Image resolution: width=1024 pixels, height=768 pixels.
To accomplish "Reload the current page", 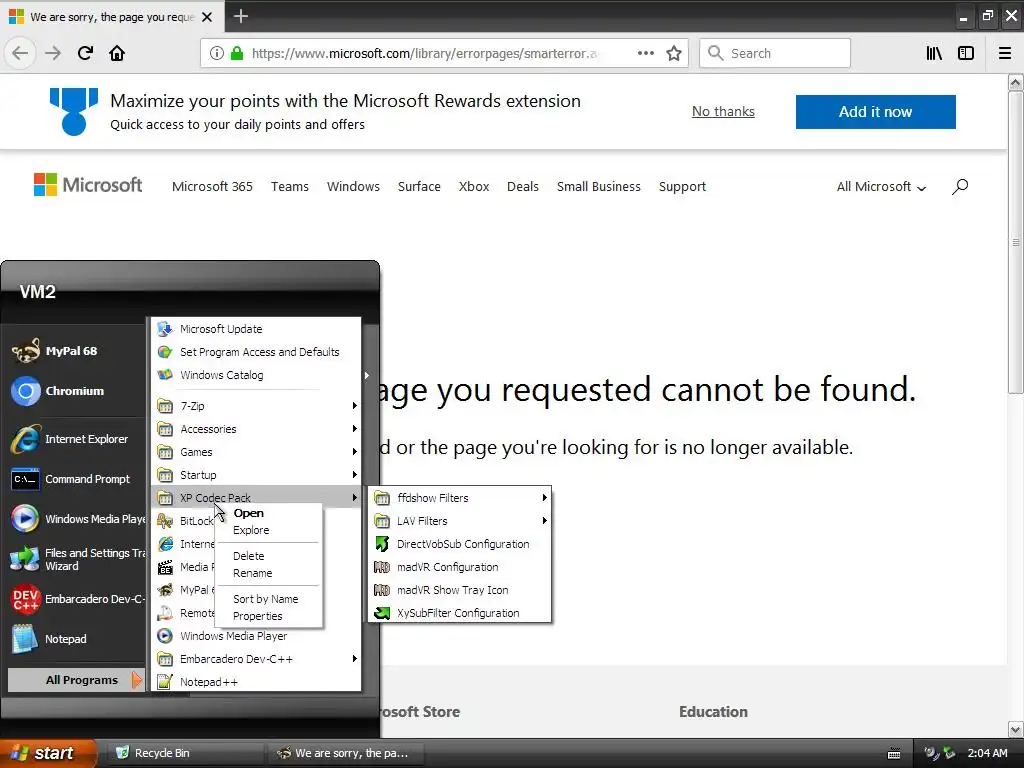I will coord(85,53).
